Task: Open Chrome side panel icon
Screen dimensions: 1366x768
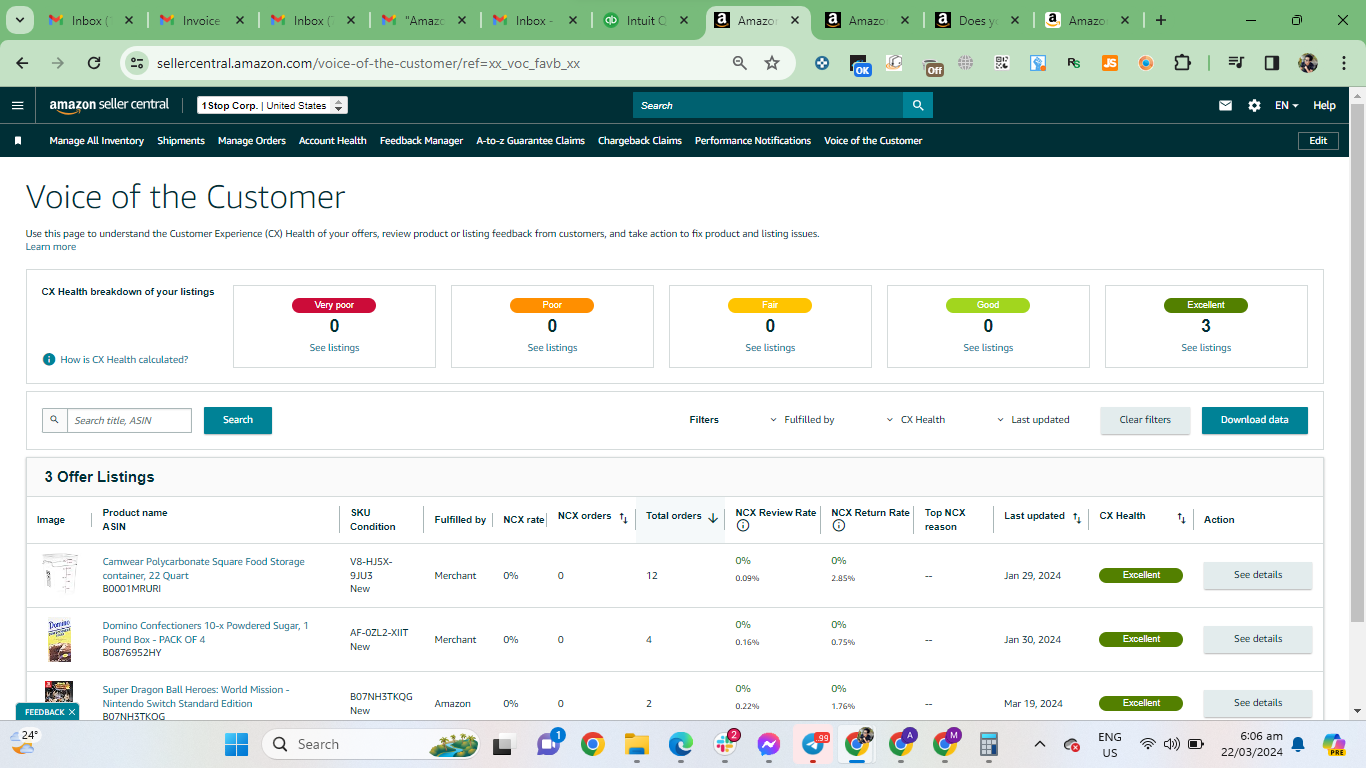Action: pyautogui.click(x=1272, y=63)
